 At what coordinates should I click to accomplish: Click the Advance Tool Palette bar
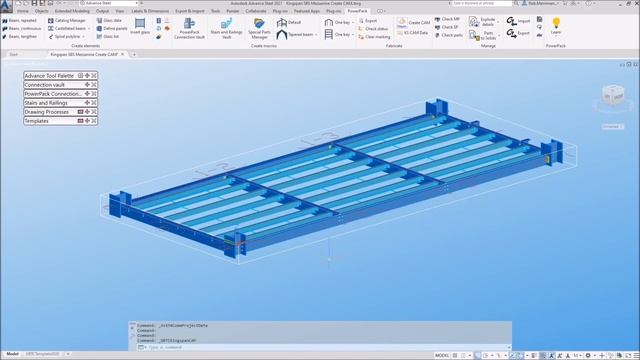coord(60,76)
